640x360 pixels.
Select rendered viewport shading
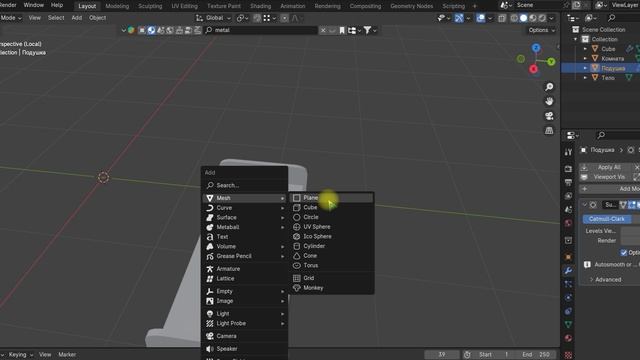pos(542,18)
